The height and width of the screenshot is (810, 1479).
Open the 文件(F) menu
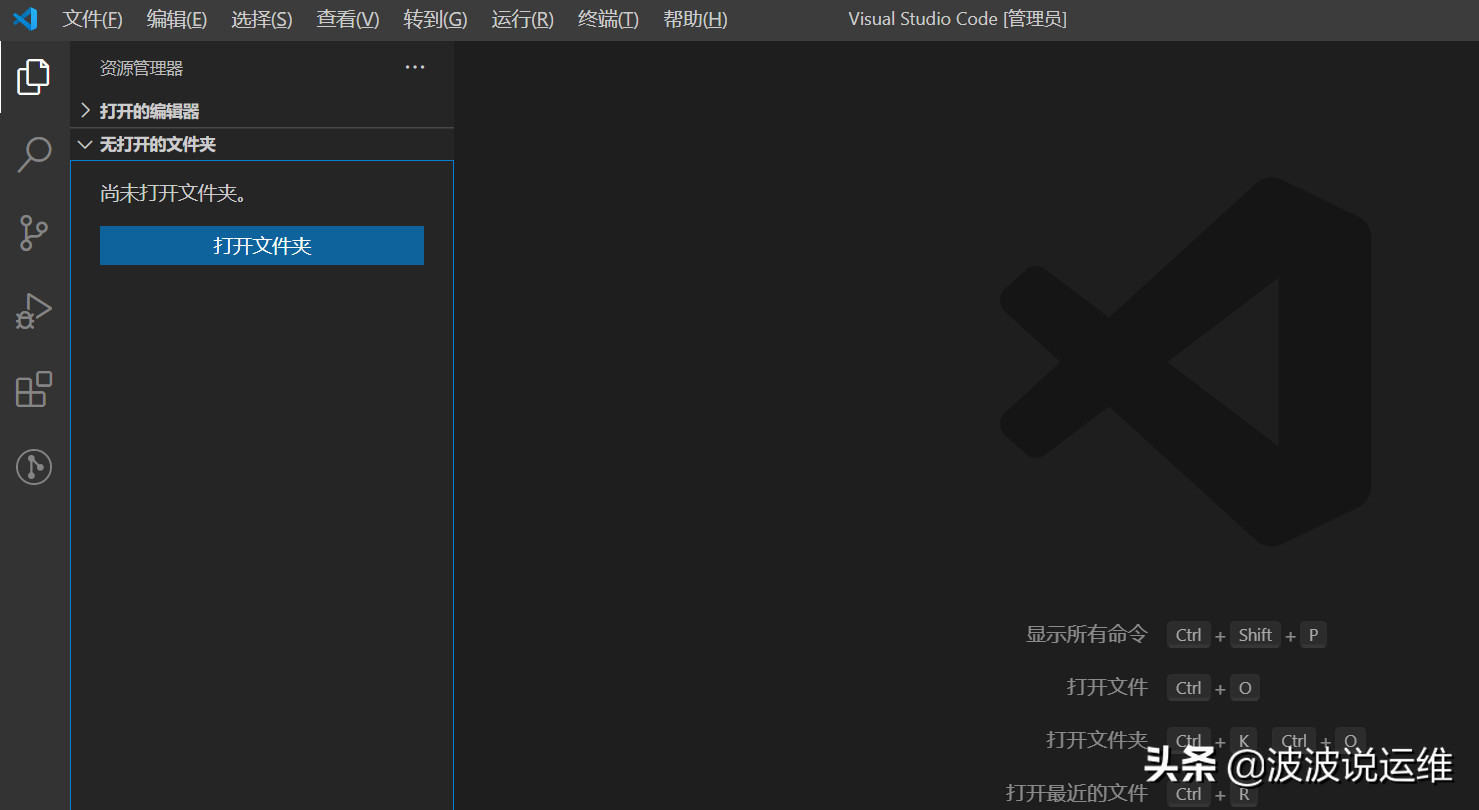coord(91,18)
